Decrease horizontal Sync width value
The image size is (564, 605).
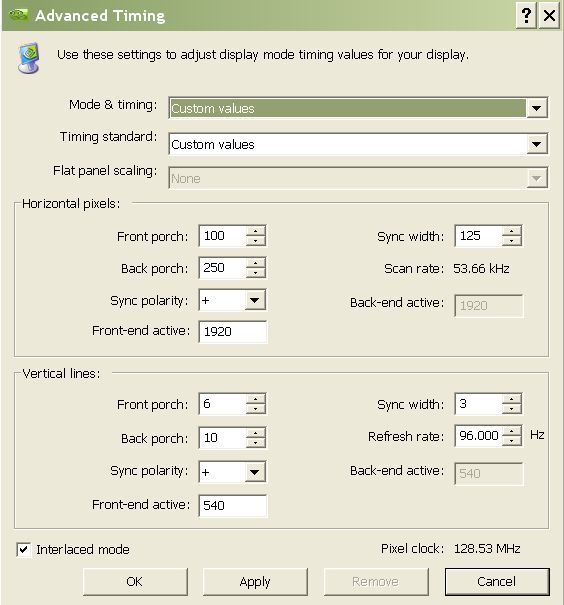[x=512, y=240]
